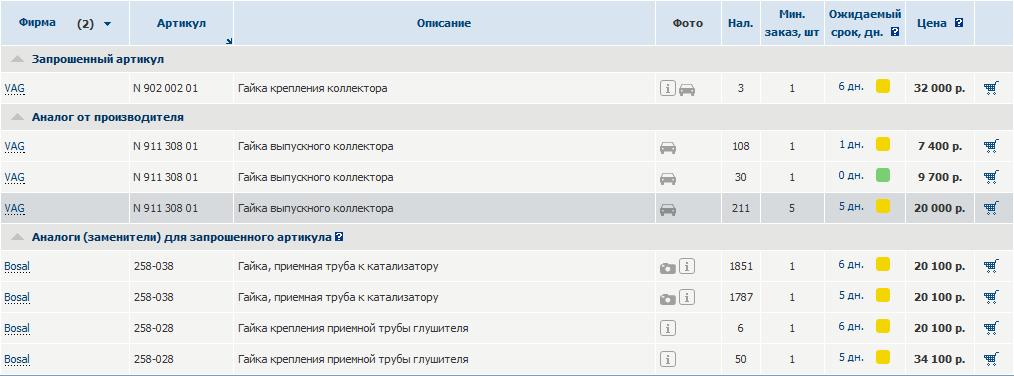
Task: Open Фирма filter dropdown arrow
Action: click(x=107, y=24)
